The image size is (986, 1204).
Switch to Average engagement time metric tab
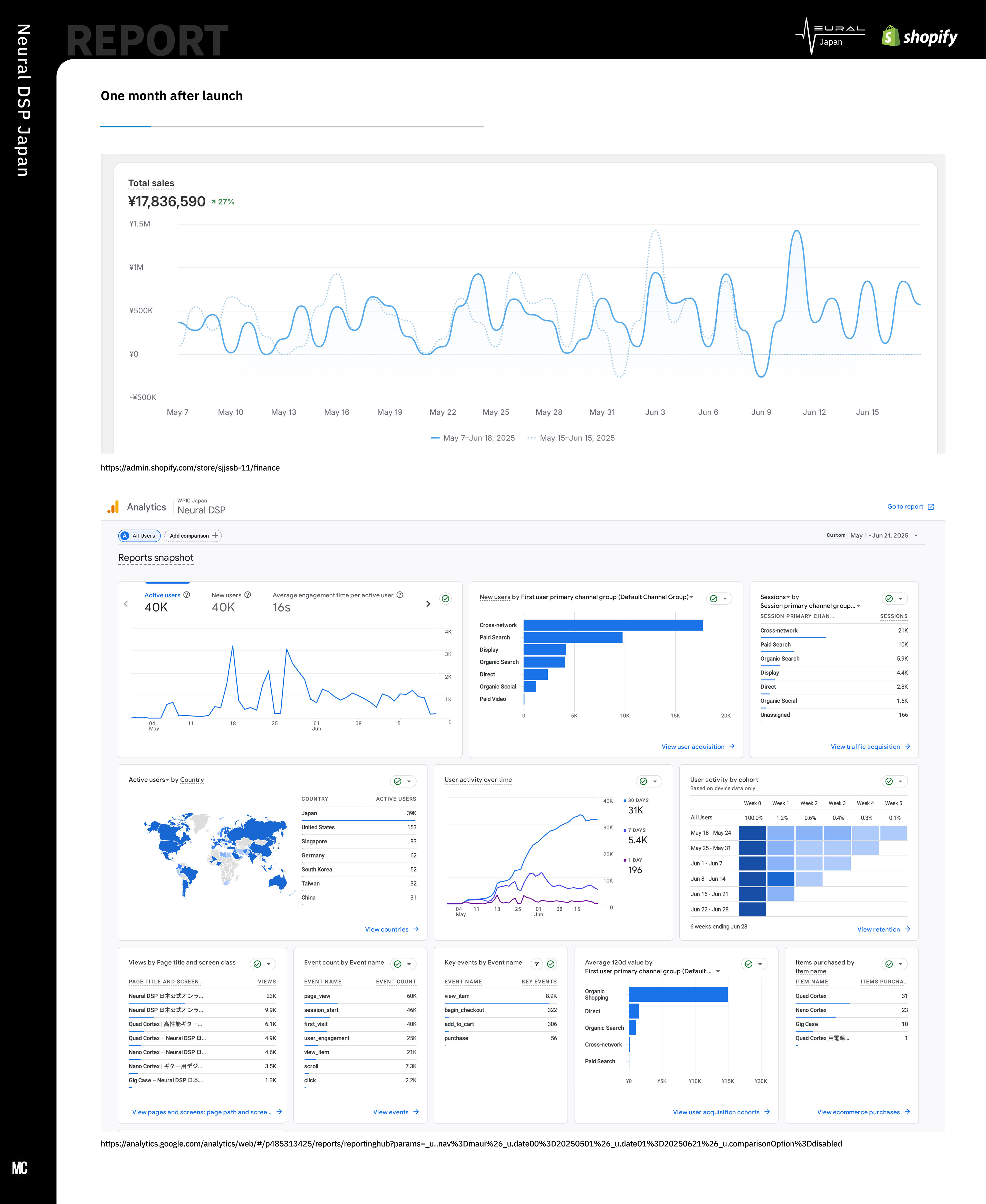coord(338,602)
